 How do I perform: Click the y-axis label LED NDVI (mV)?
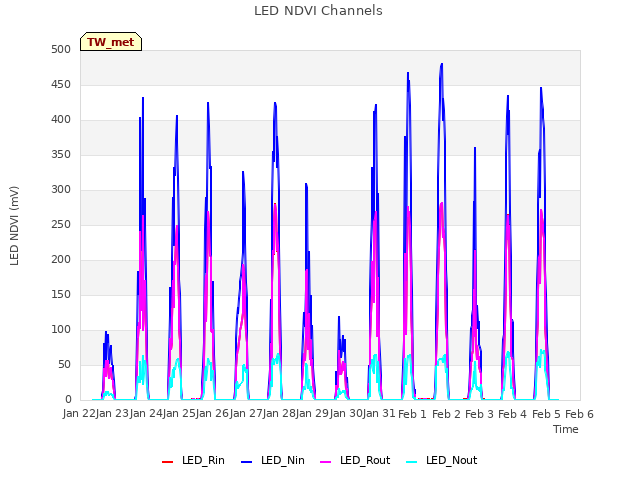(14, 225)
